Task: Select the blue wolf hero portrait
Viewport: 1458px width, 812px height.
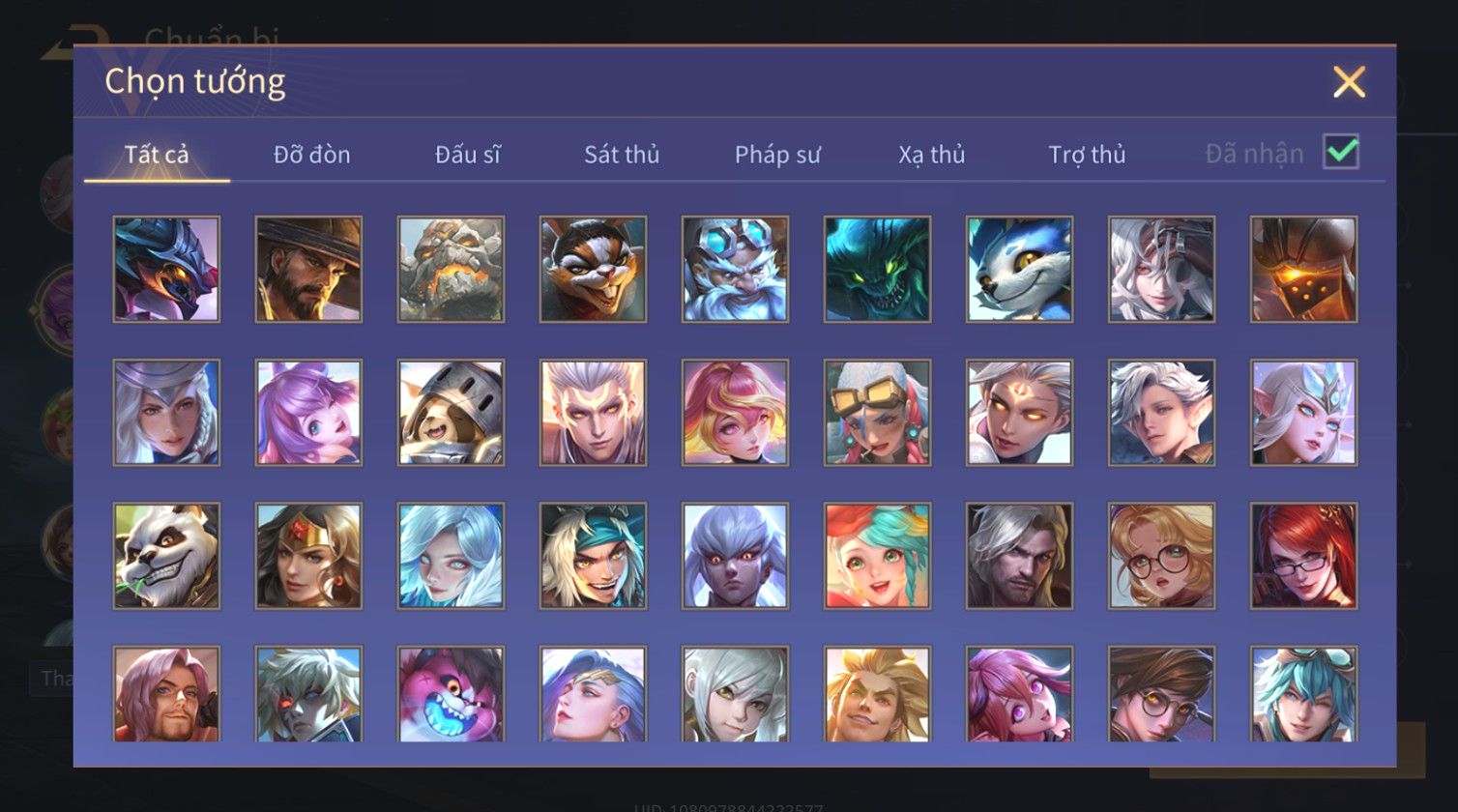Action: [1019, 269]
